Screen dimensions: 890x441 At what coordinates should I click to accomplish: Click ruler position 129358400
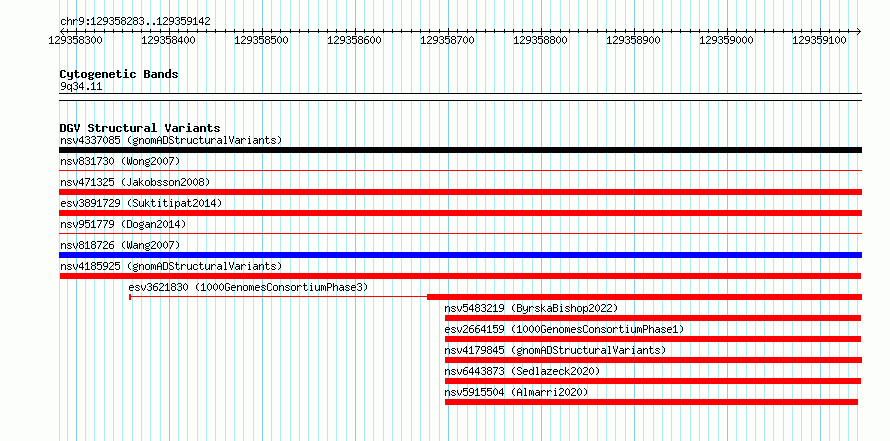point(169,40)
